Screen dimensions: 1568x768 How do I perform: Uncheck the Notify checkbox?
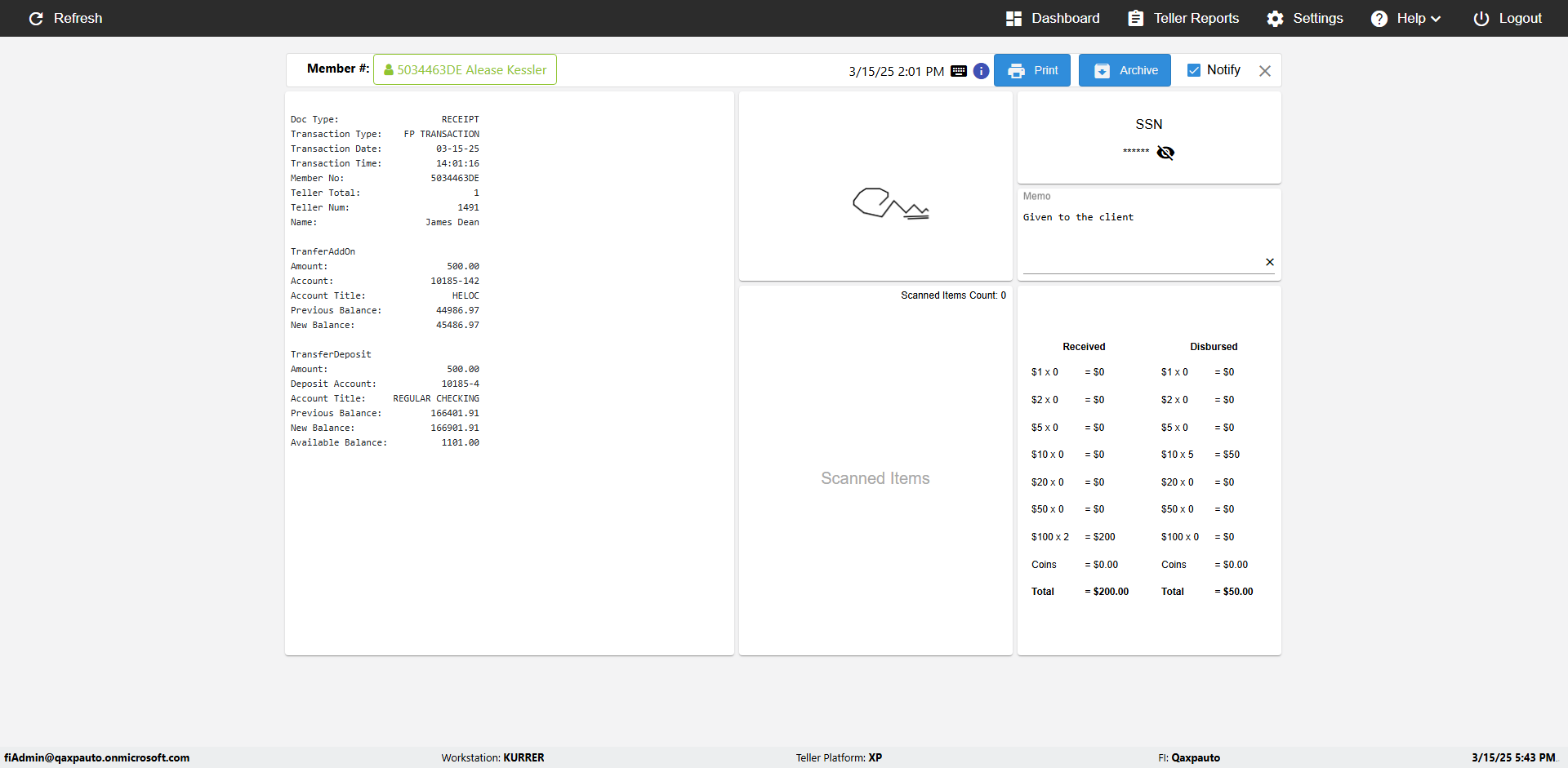(1194, 70)
